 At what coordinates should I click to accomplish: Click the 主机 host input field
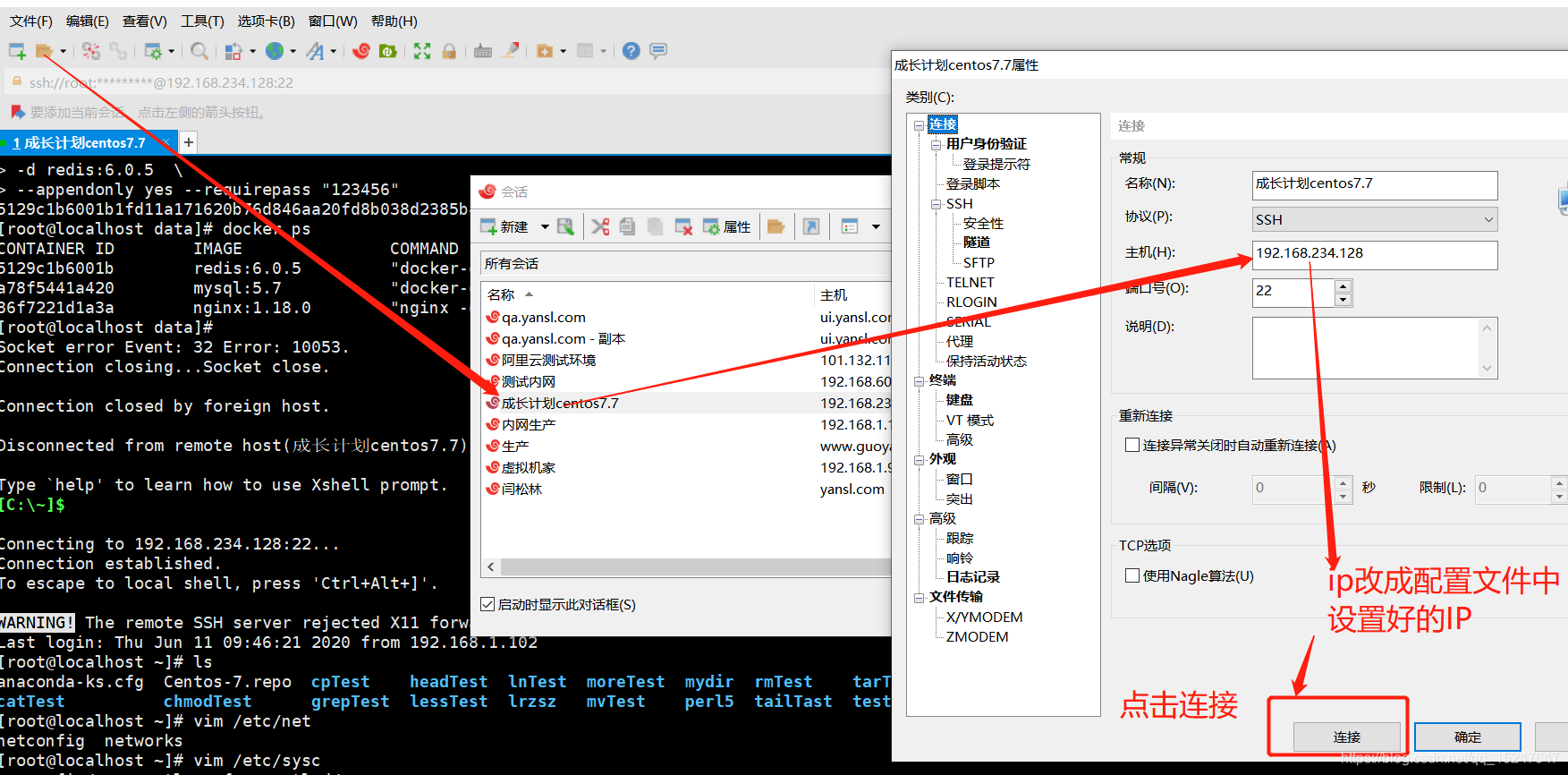[x=1375, y=254]
